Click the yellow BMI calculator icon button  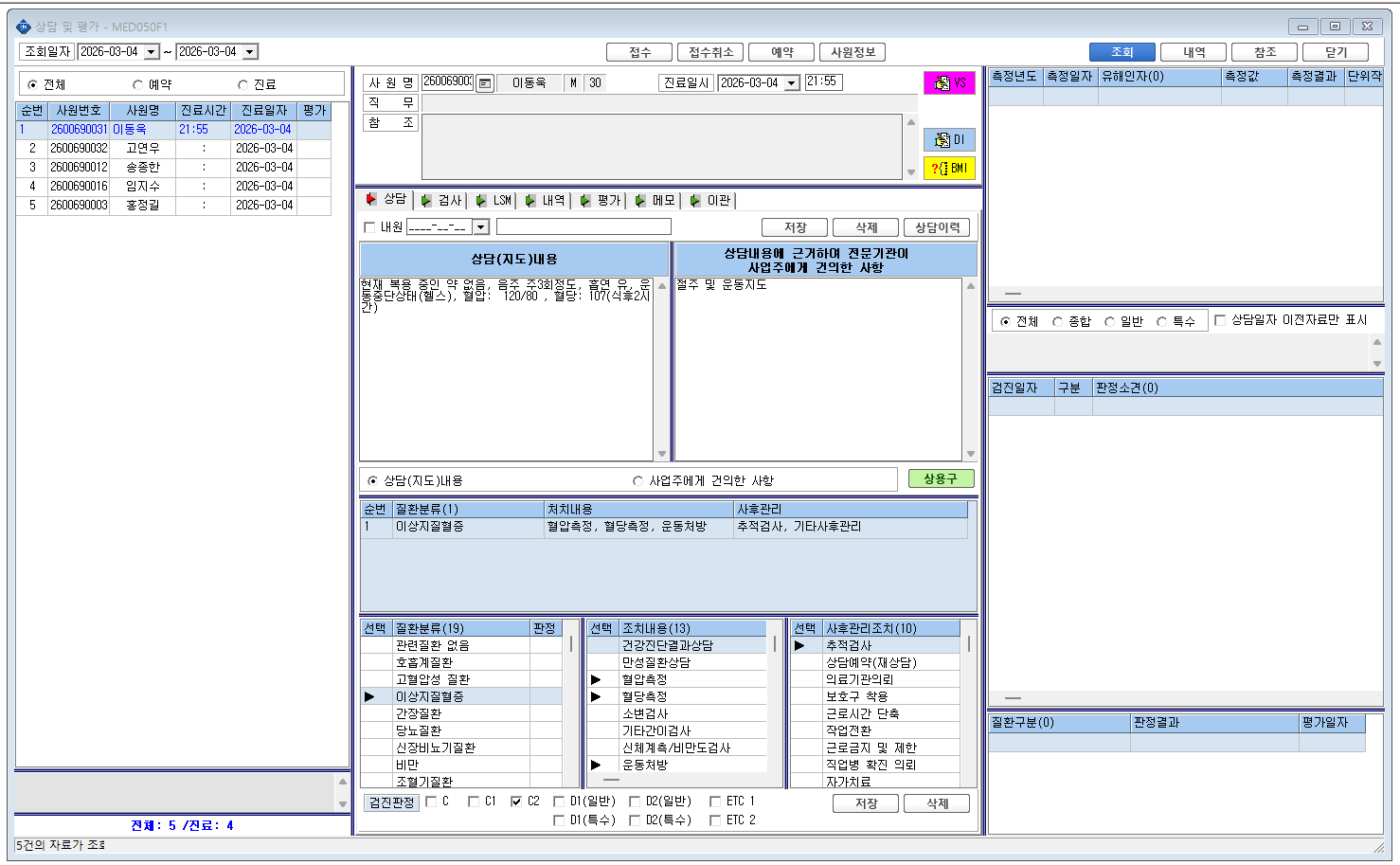(949, 168)
